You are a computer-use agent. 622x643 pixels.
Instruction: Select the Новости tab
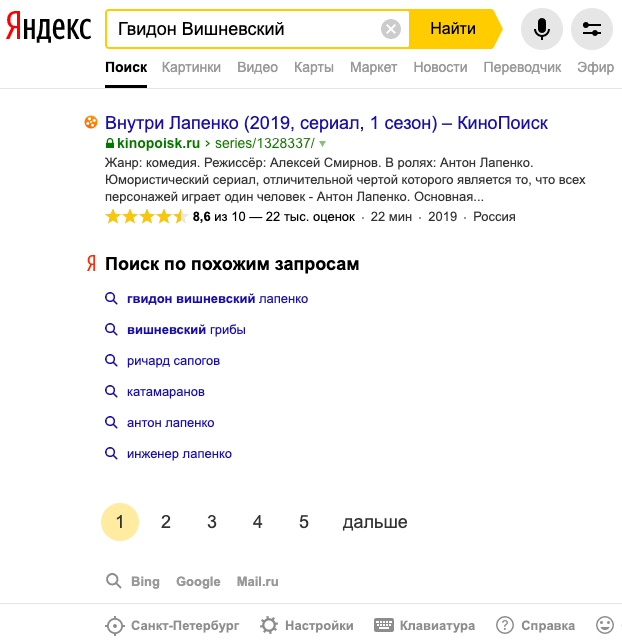440,67
